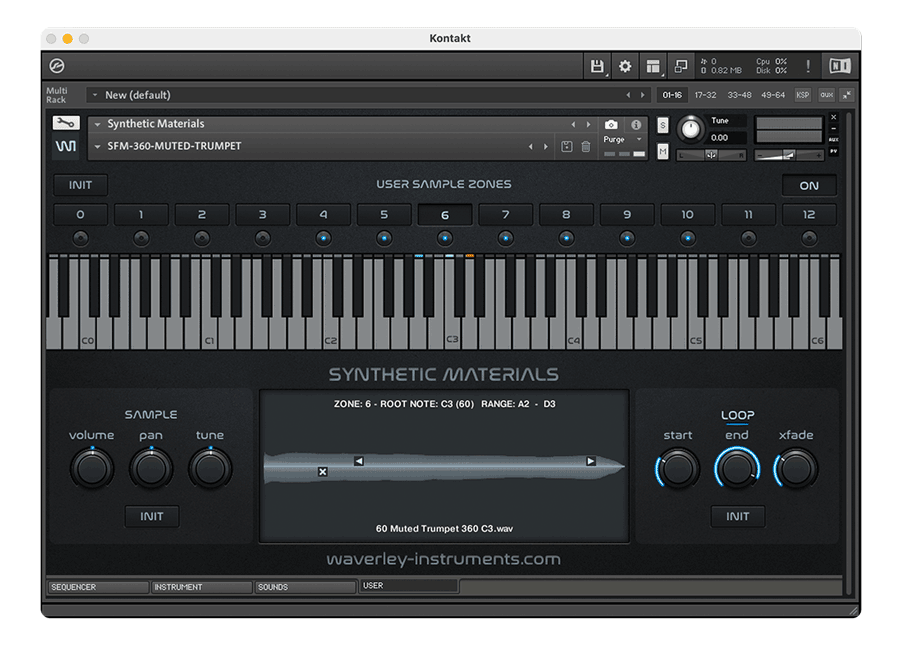
Task: Switch to rack page 01-16
Action: (672, 95)
